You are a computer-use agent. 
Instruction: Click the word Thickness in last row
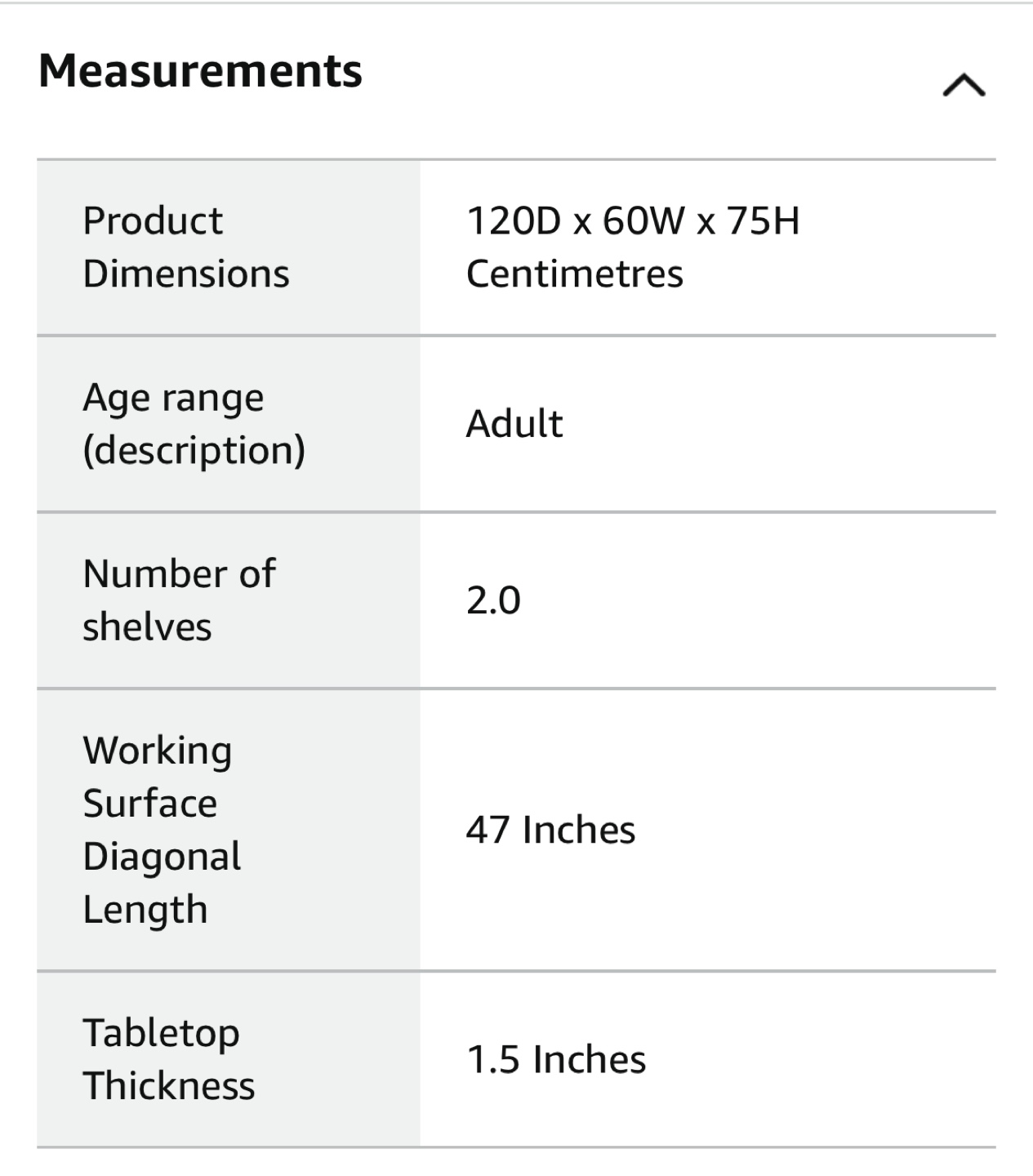click(x=169, y=1086)
